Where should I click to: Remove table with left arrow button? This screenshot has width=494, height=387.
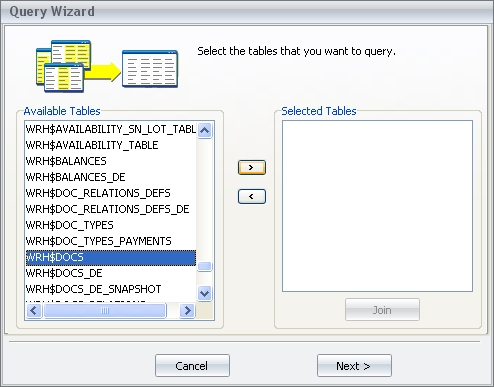[252, 196]
